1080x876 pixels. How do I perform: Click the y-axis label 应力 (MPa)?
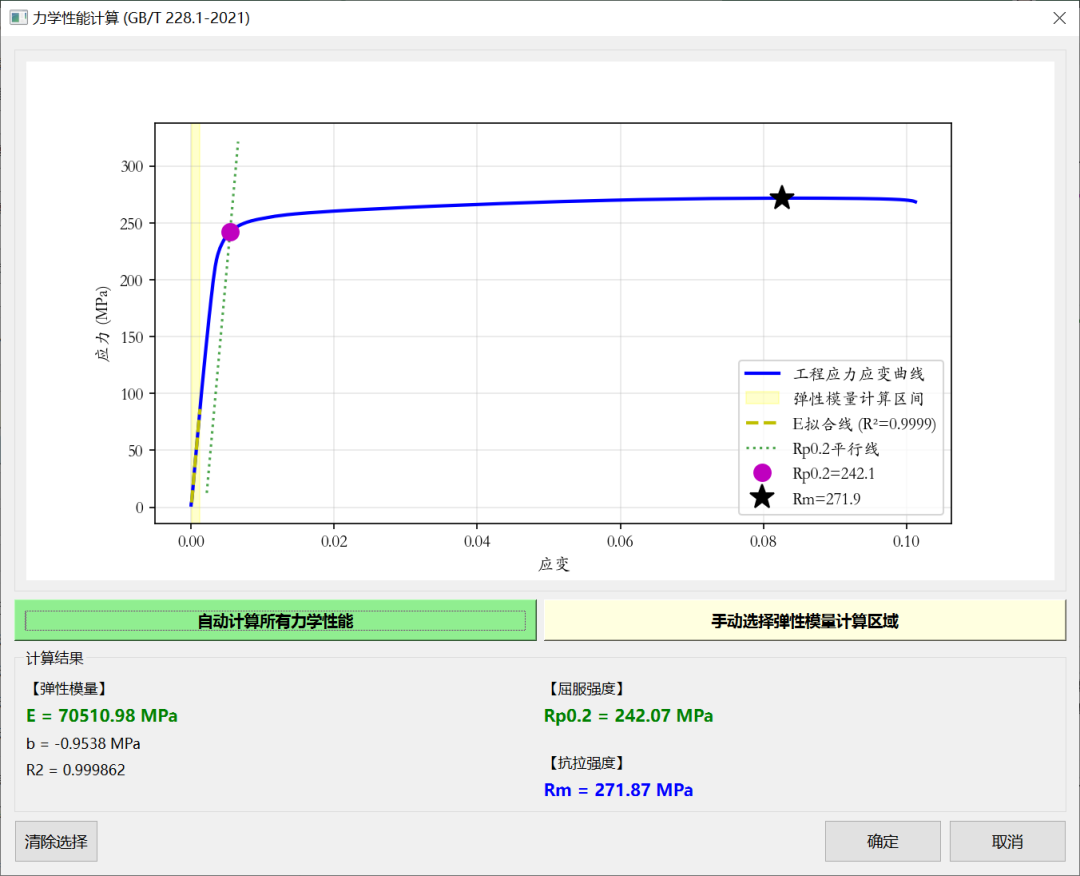point(102,324)
